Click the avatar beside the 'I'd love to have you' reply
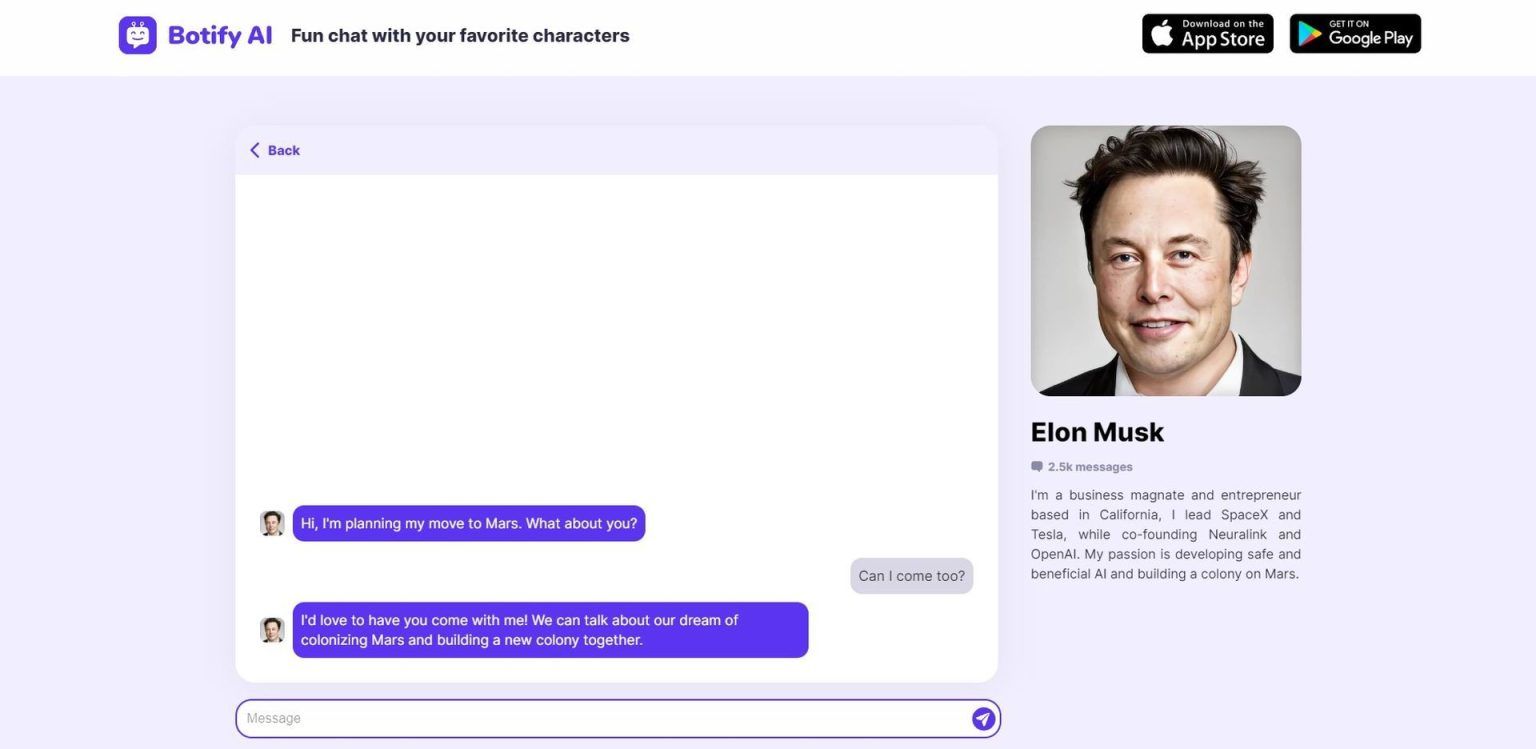 272,630
